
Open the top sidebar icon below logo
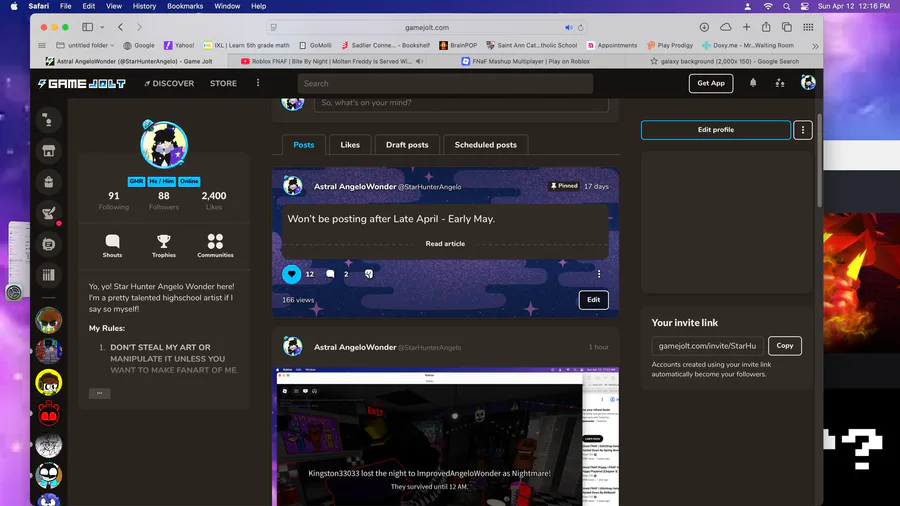pyautogui.click(x=49, y=120)
